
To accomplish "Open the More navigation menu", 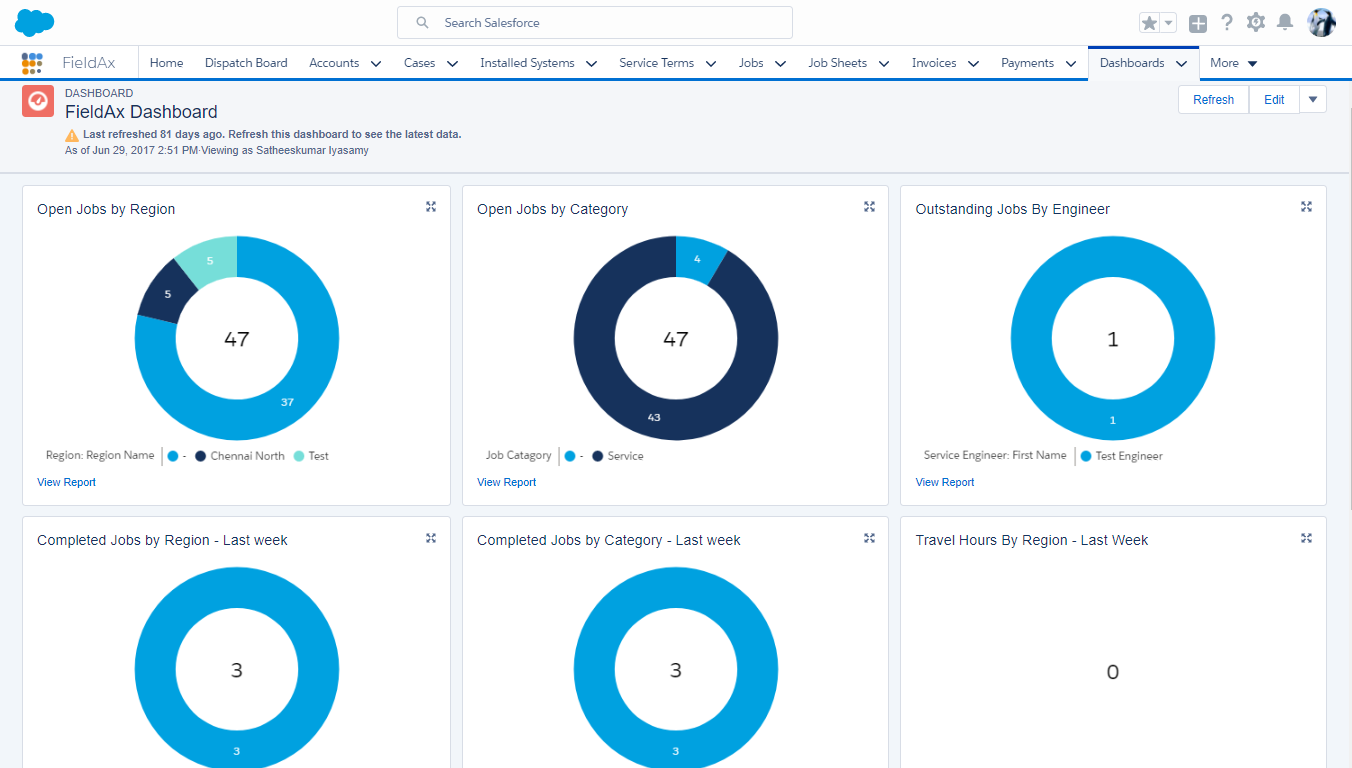I will [x=1233, y=63].
